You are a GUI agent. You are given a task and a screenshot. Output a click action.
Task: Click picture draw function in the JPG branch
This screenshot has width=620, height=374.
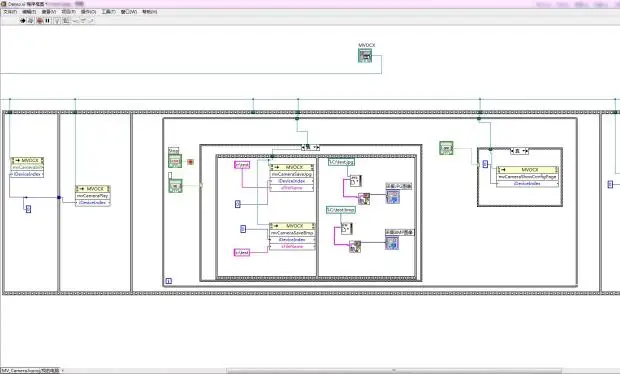coord(364,199)
